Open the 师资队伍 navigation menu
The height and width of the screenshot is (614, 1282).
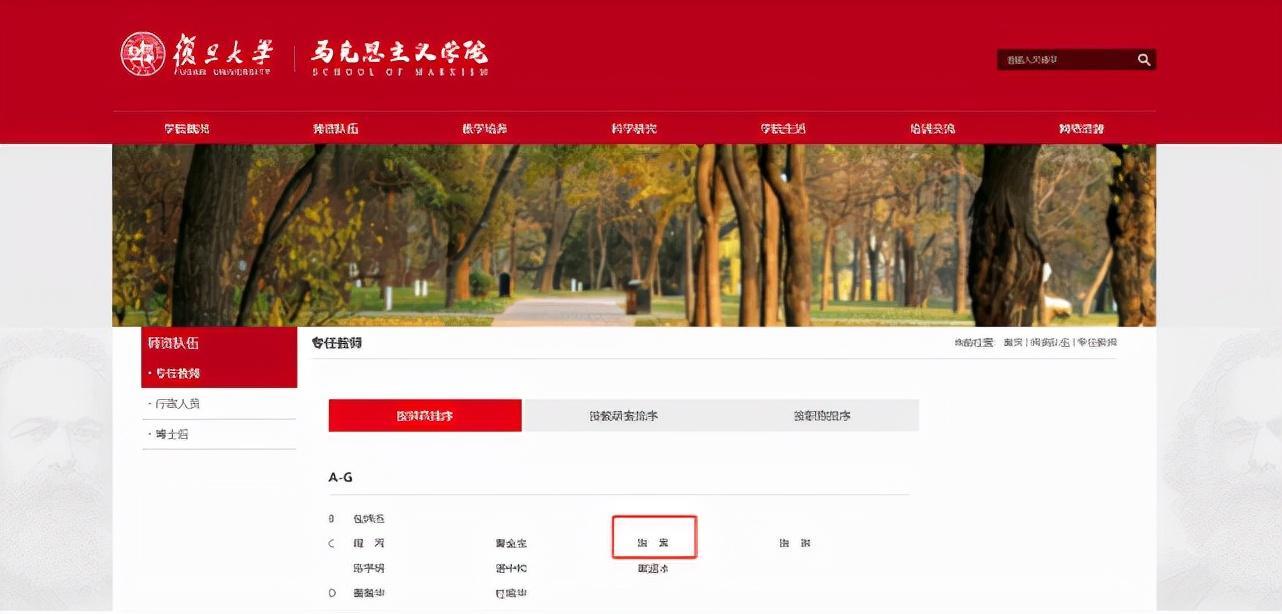[336, 129]
